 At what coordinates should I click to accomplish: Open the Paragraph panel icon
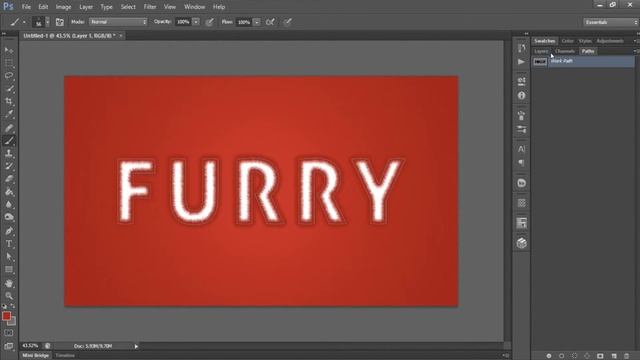pyautogui.click(x=521, y=162)
